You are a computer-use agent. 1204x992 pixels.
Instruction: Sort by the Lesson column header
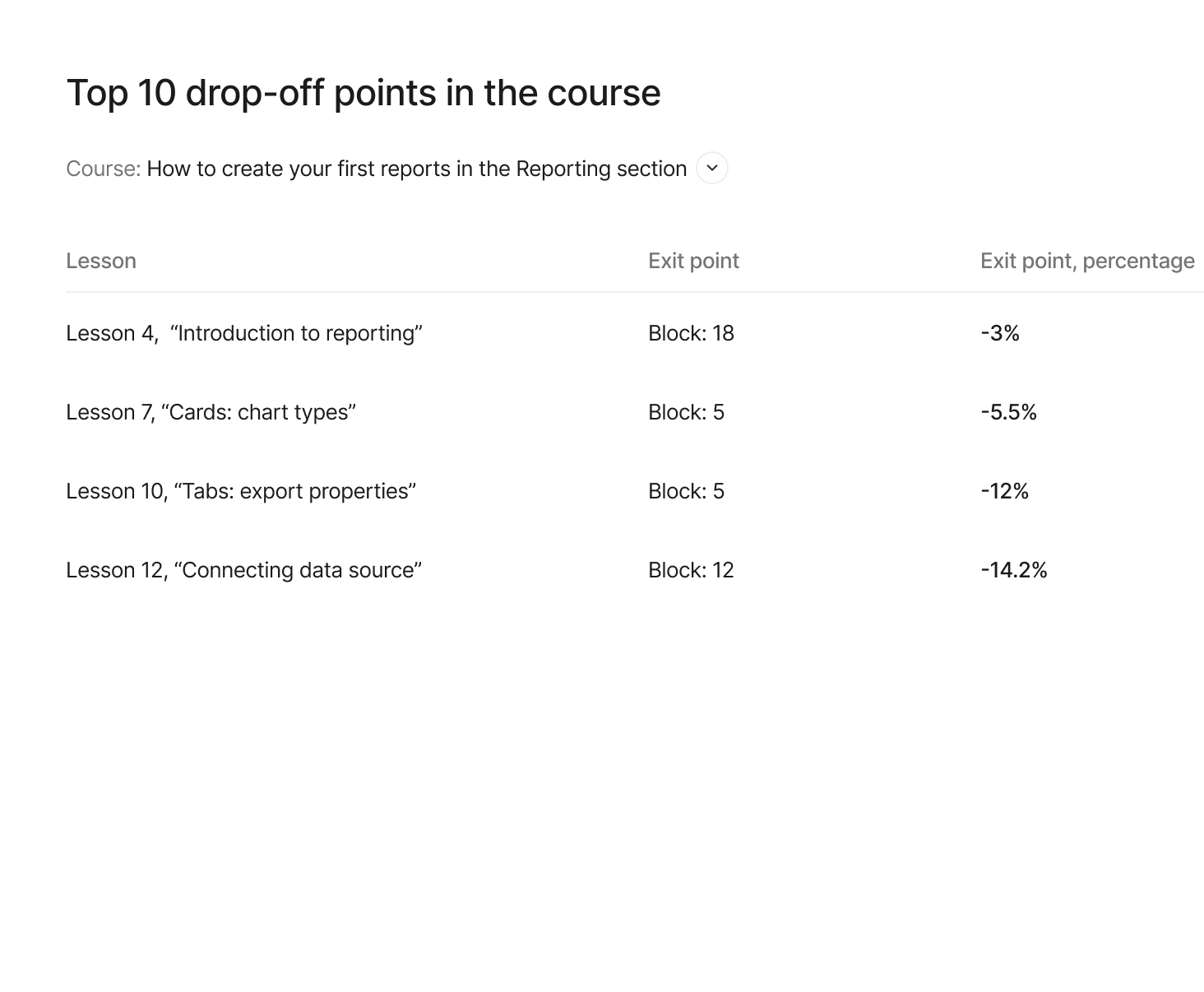tap(101, 261)
